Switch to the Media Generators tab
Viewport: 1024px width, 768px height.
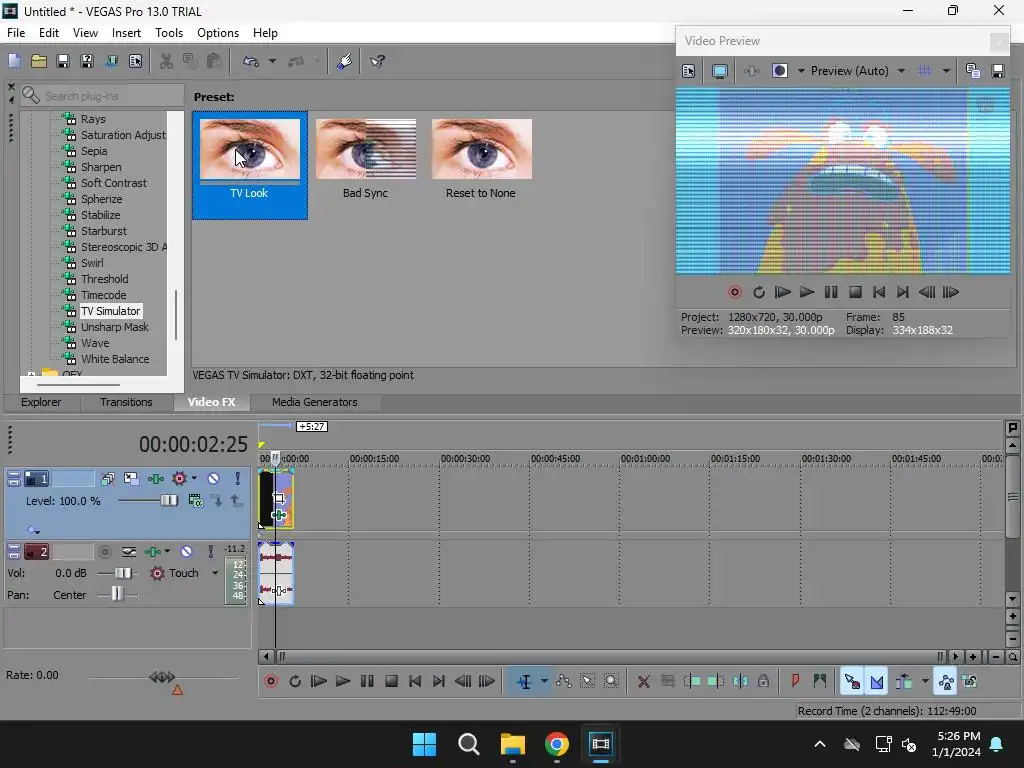click(314, 402)
